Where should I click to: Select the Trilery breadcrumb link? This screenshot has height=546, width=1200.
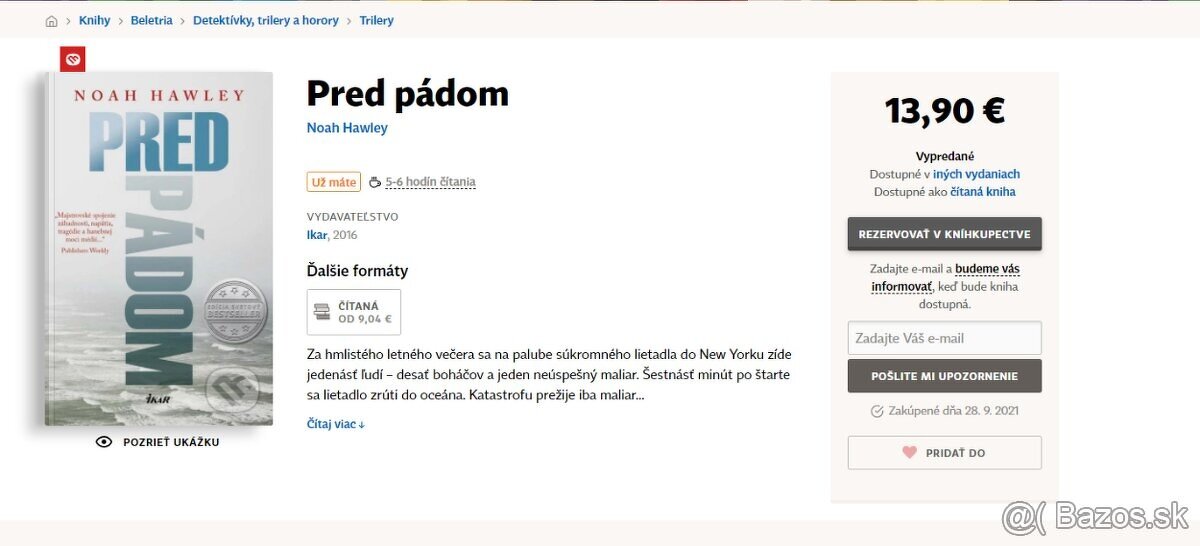coord(376,21)
